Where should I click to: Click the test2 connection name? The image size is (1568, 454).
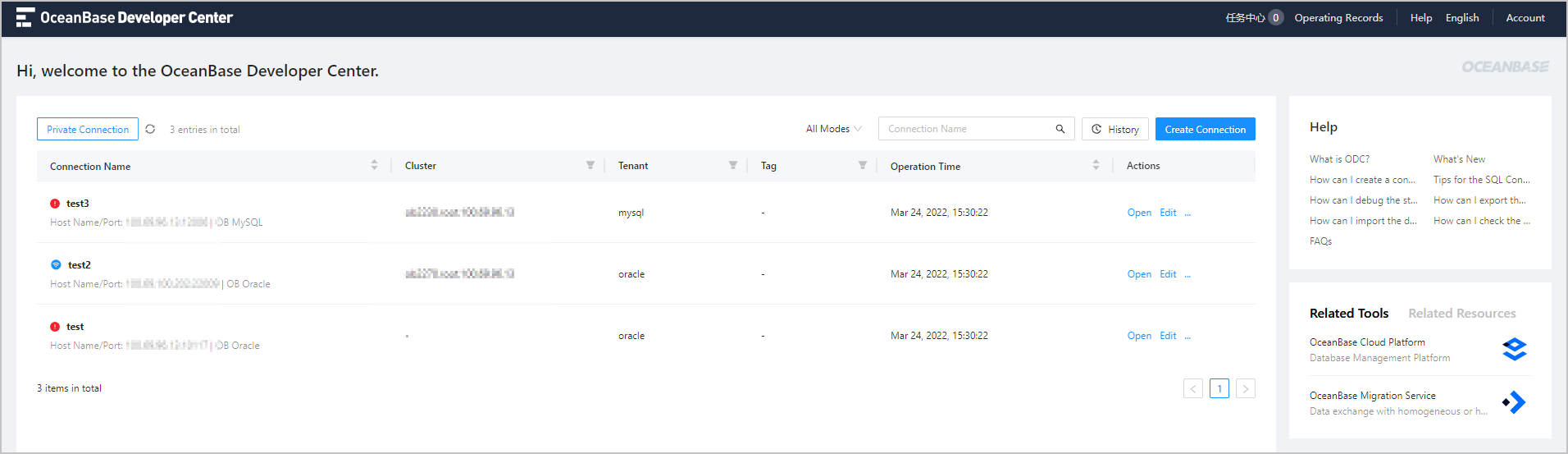point(79,265)
